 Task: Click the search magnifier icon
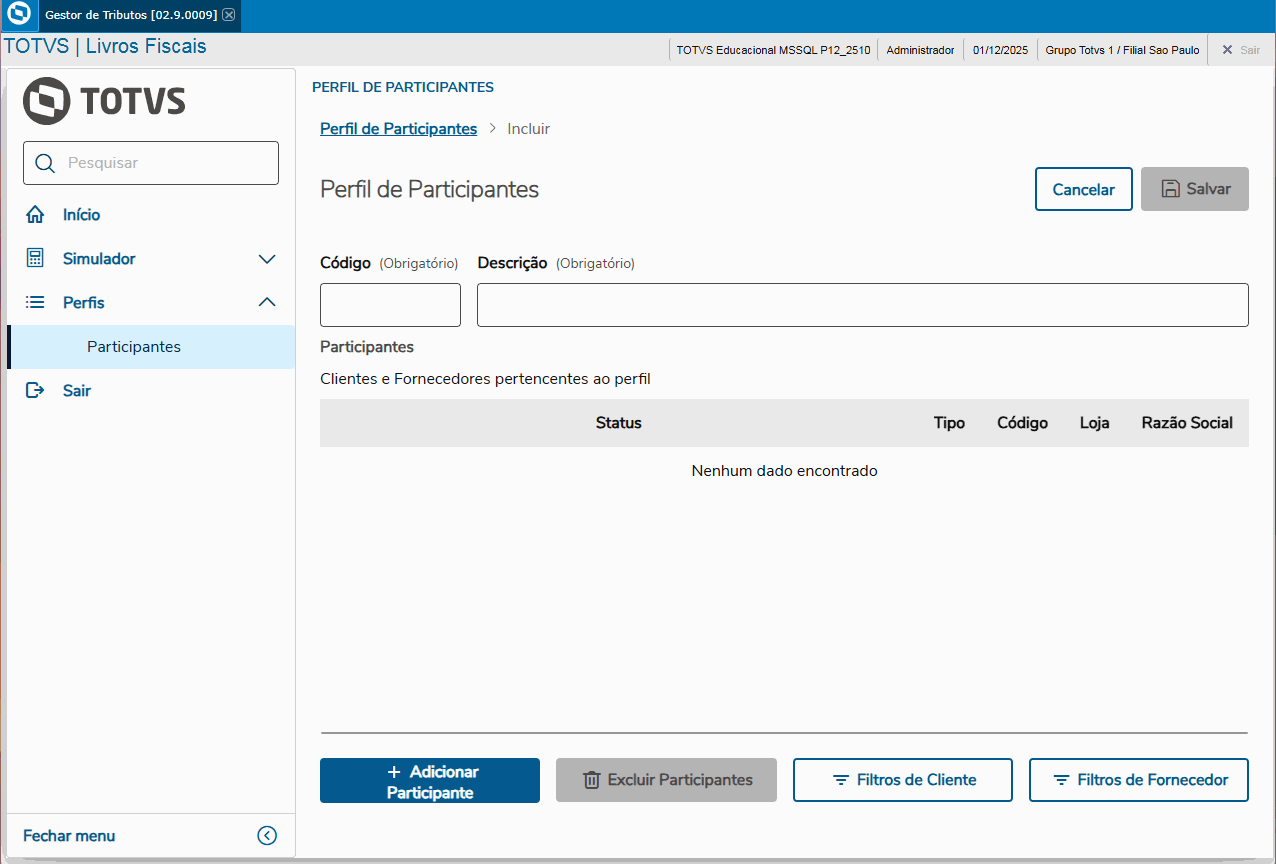pos(45,163)
